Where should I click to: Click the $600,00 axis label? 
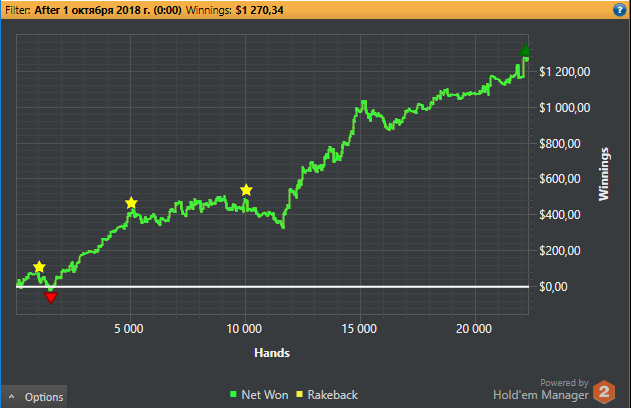(x=560, y=179)
